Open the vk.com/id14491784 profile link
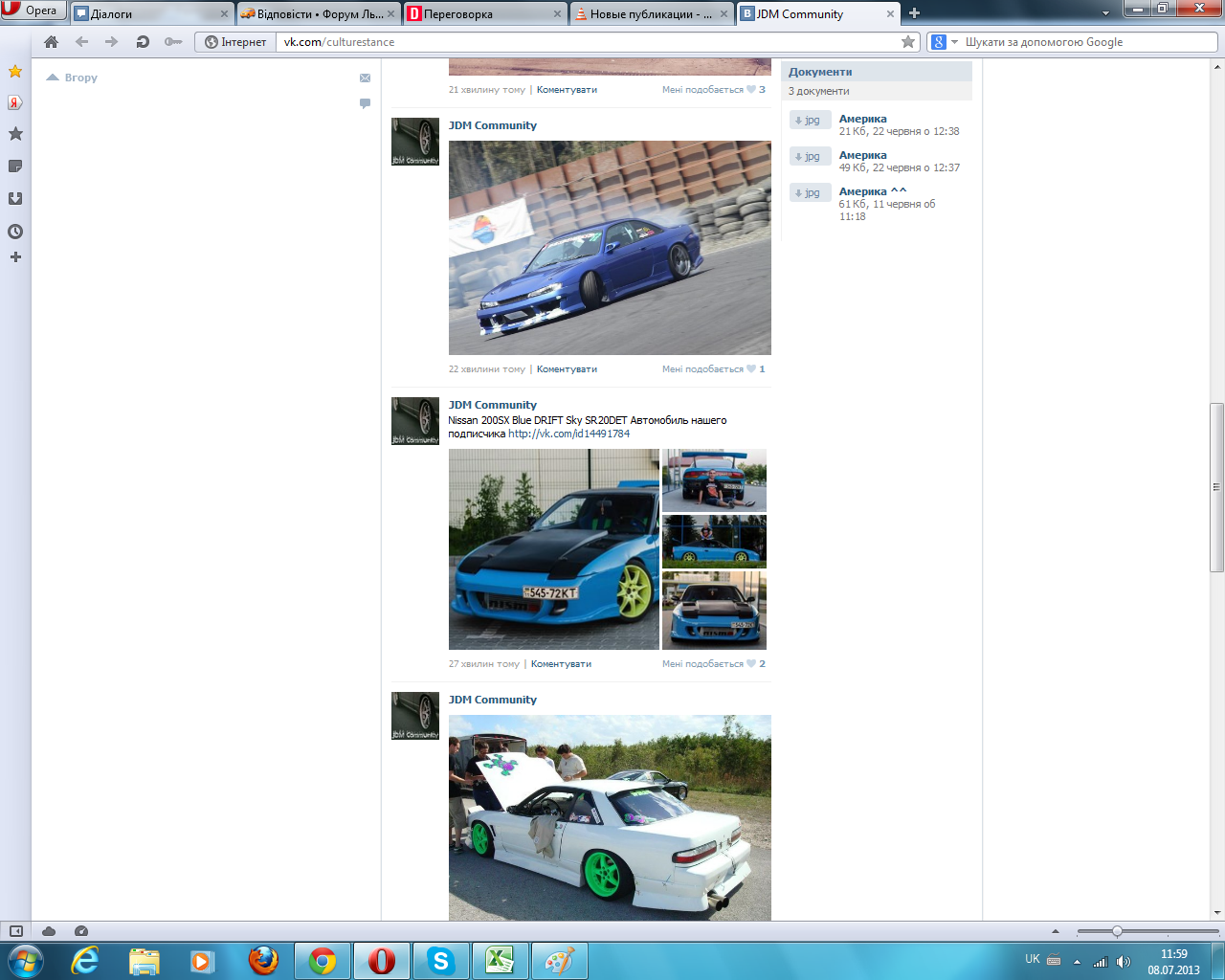This screenshot has width=1225, height=980. (x=568, y=434)
